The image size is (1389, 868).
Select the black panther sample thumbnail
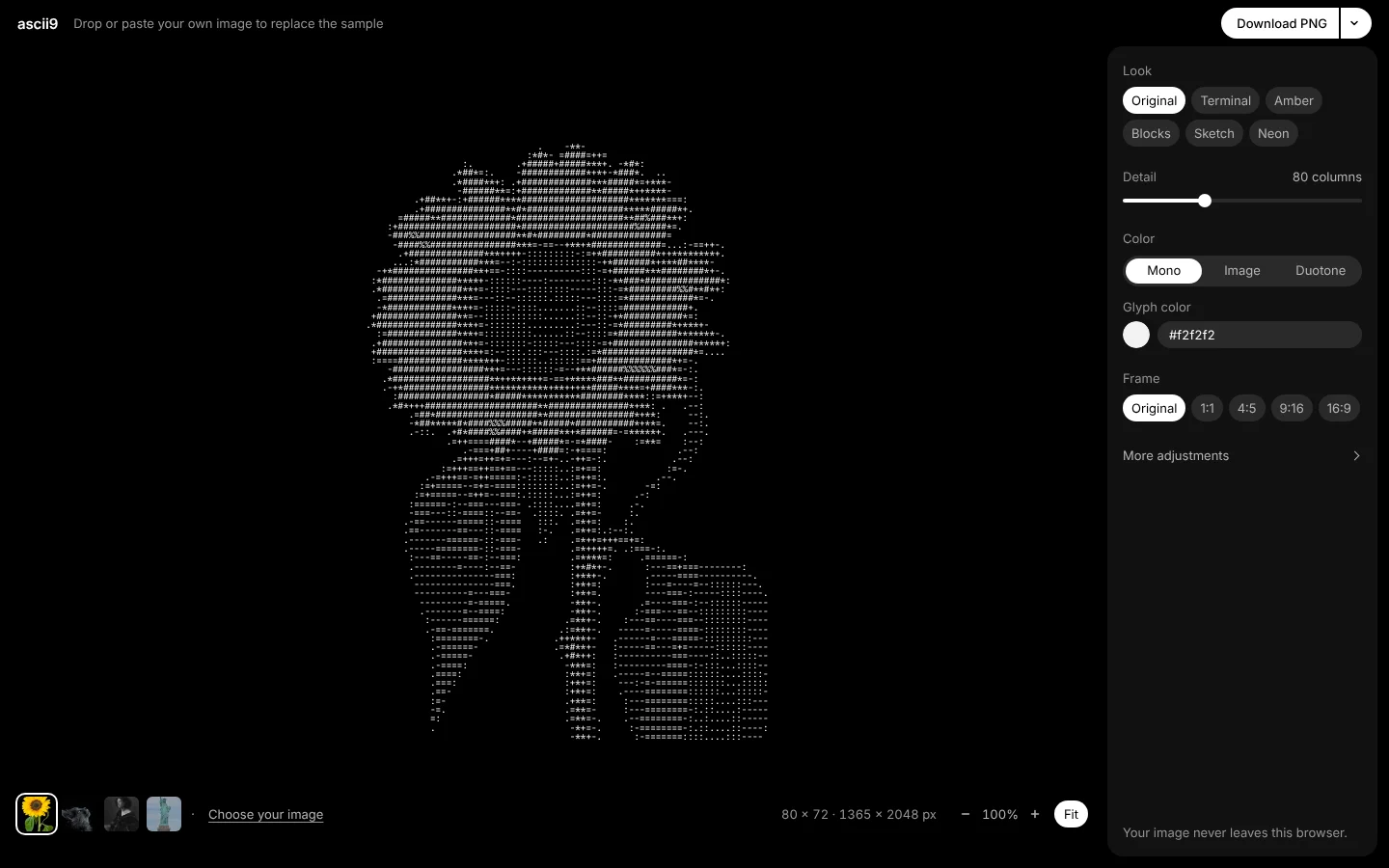tap(78, 814)
